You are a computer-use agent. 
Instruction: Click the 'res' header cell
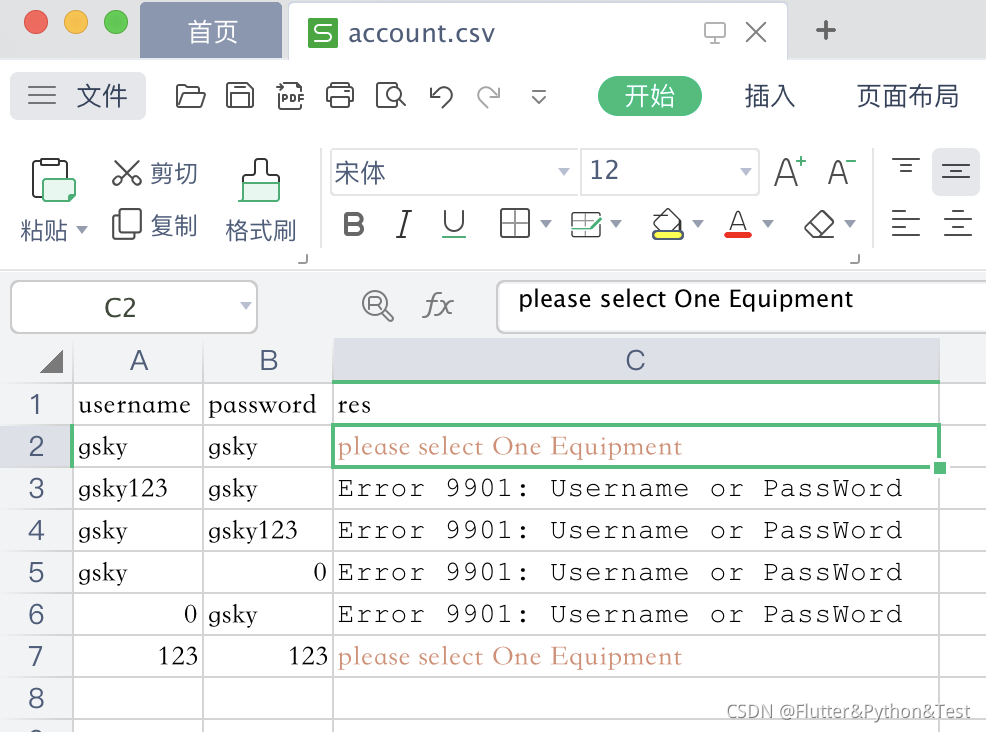[x=636, y=404]
